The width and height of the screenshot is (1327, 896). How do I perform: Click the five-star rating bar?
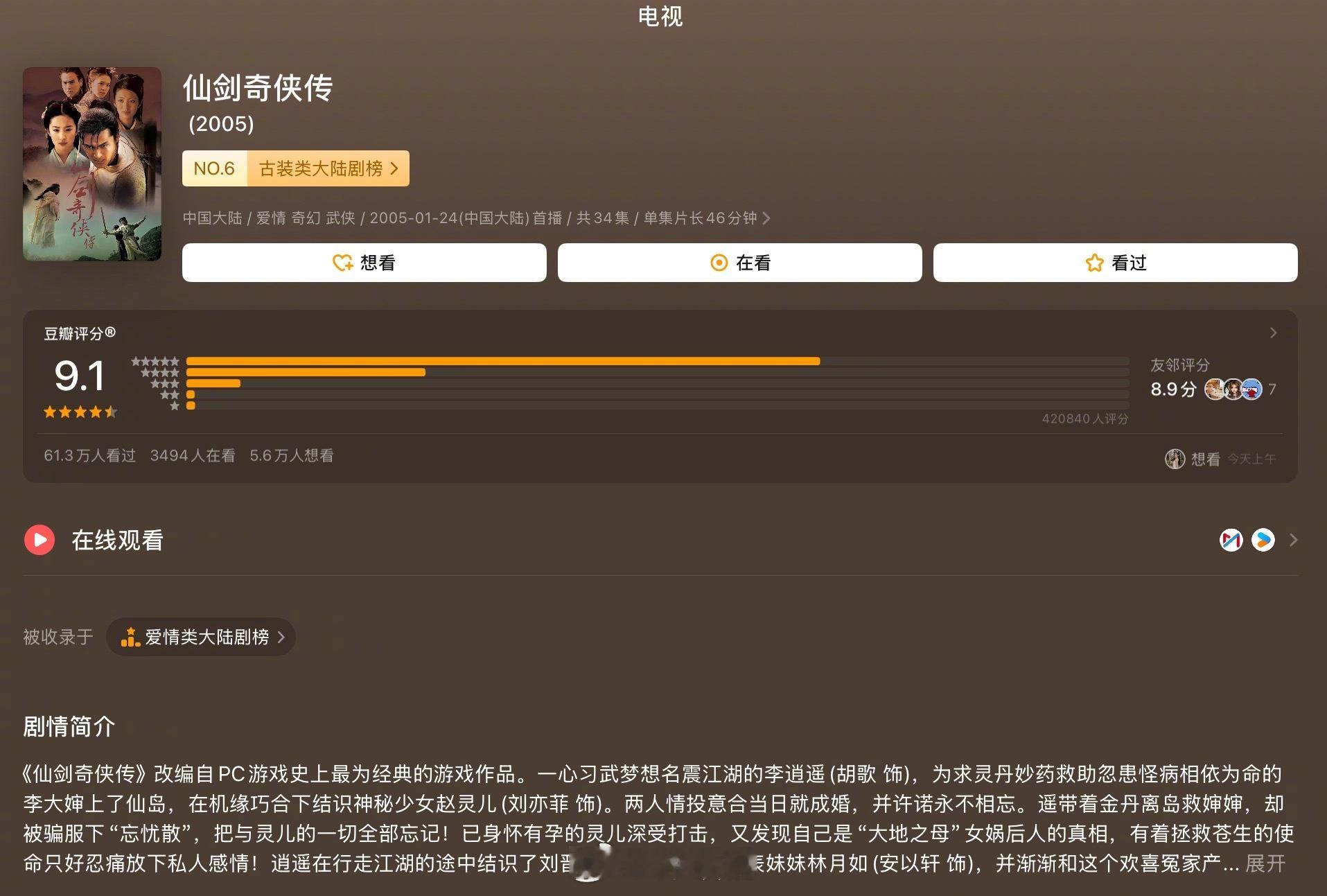click(658, 361)
